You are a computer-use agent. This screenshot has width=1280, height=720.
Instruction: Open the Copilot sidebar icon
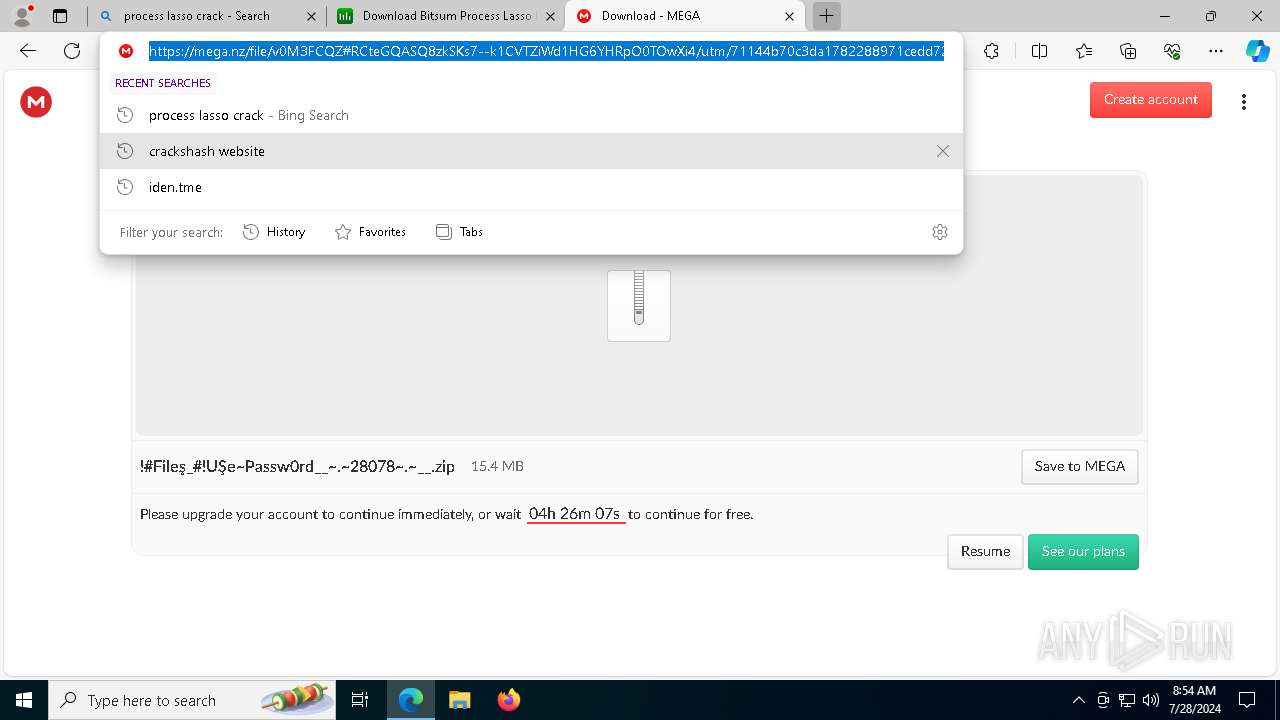pos(1257,51)
